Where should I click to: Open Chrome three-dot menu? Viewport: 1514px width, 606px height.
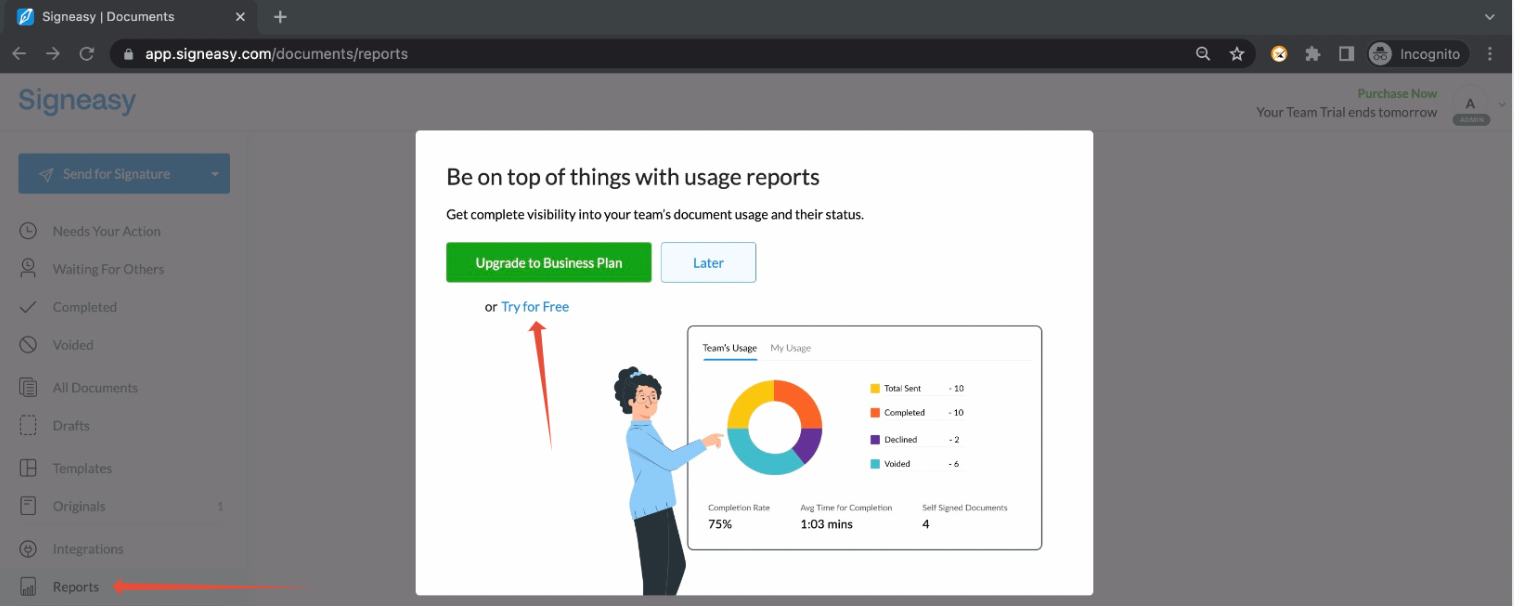tap(1491, 54)
